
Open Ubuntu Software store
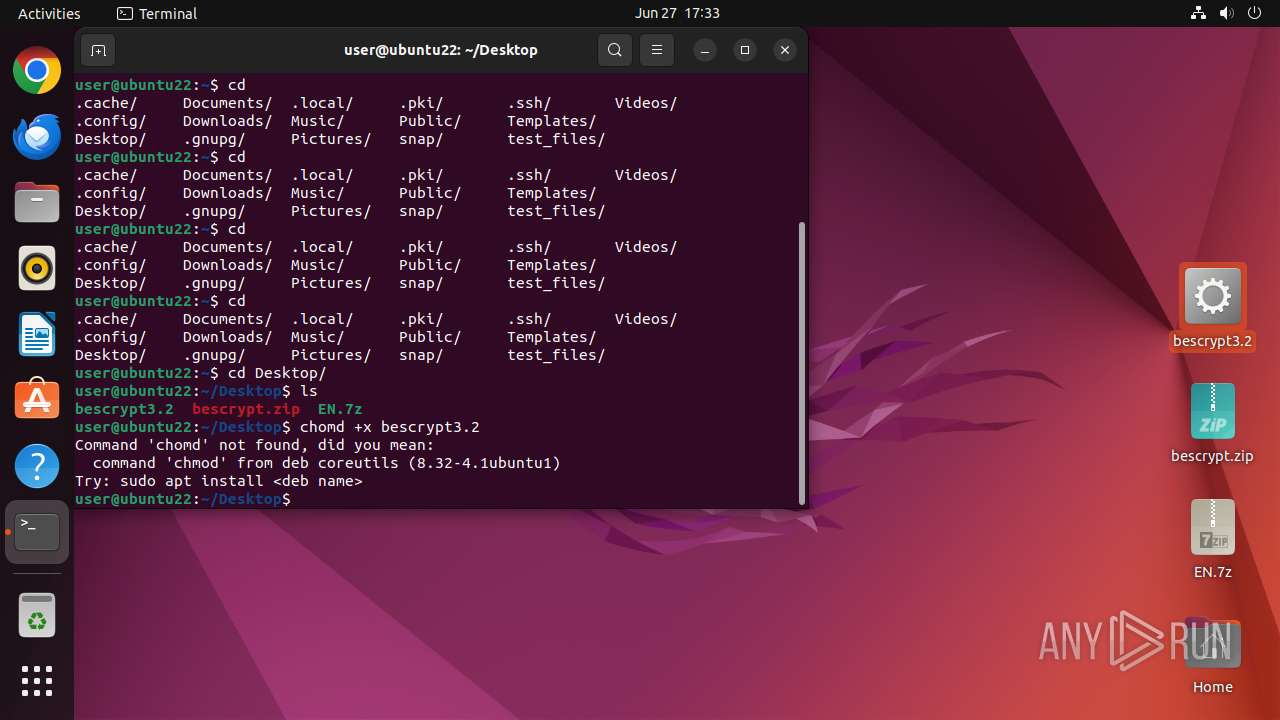(37, 400)
